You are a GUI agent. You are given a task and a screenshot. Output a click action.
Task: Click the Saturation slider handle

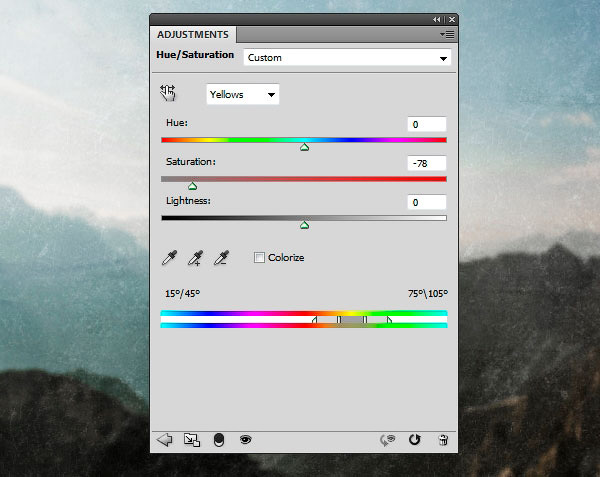click(x=192, y=186)
